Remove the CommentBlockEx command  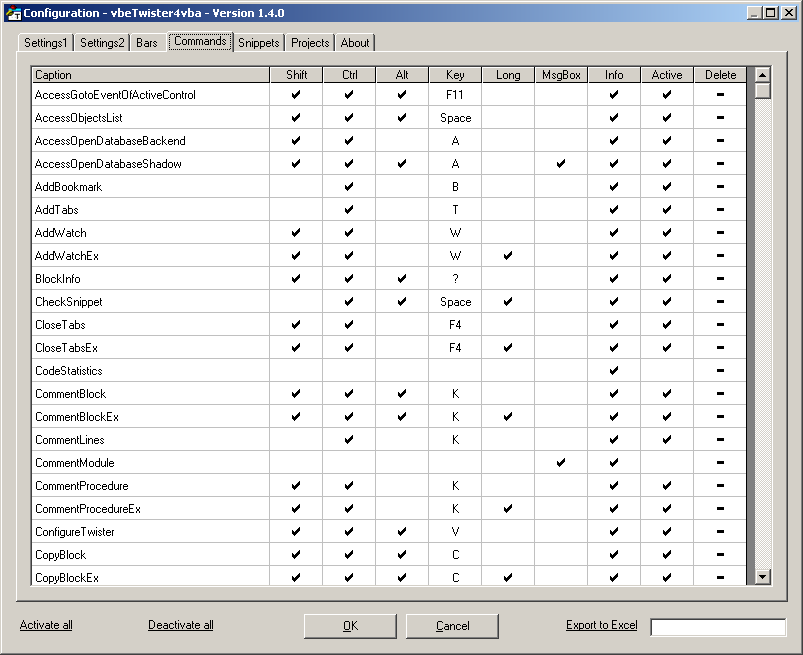[720, 416]
